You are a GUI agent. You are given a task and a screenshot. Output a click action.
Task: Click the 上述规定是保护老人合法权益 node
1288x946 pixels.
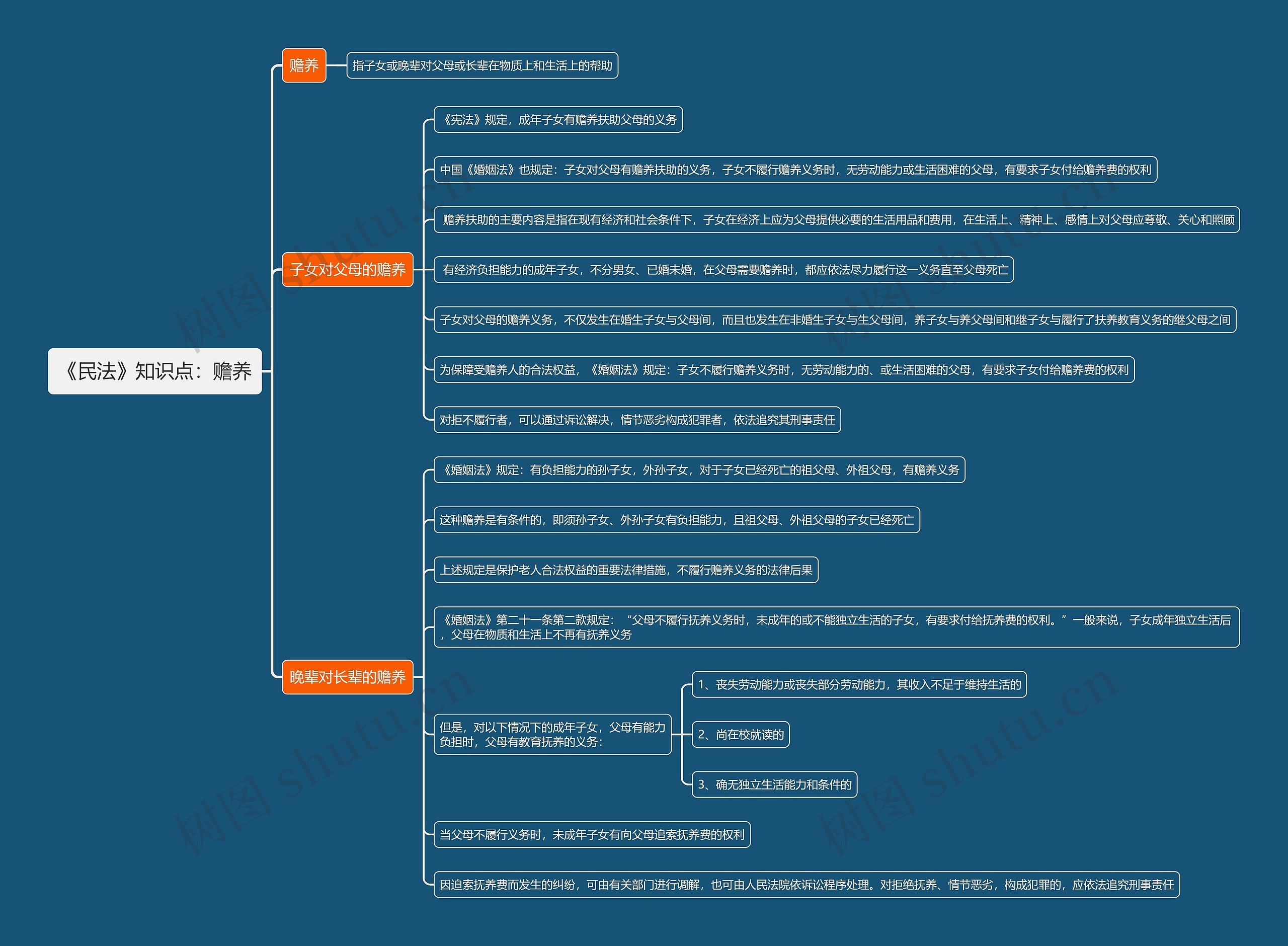[x=625, y=570]
